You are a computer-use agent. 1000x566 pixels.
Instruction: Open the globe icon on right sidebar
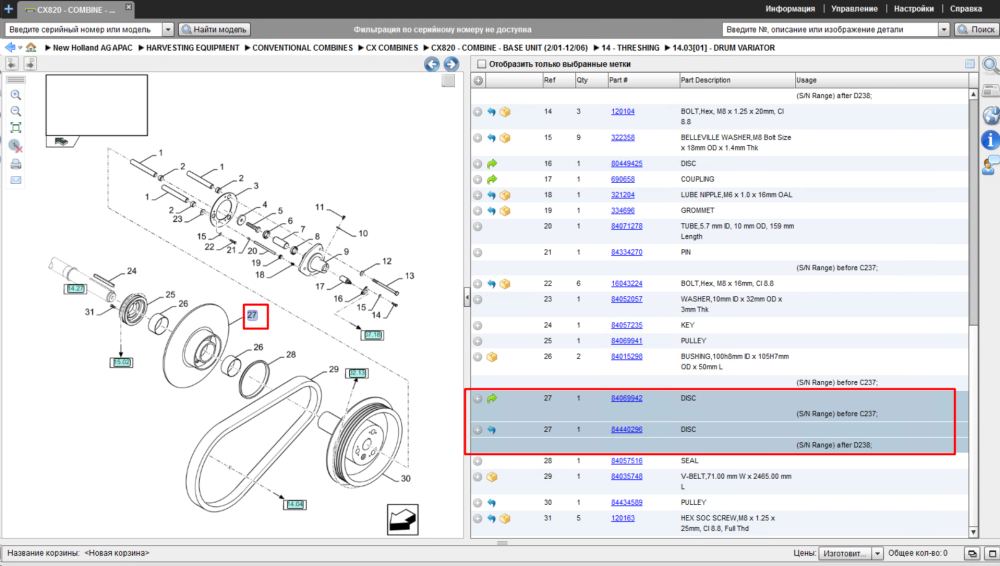point(990,115)
